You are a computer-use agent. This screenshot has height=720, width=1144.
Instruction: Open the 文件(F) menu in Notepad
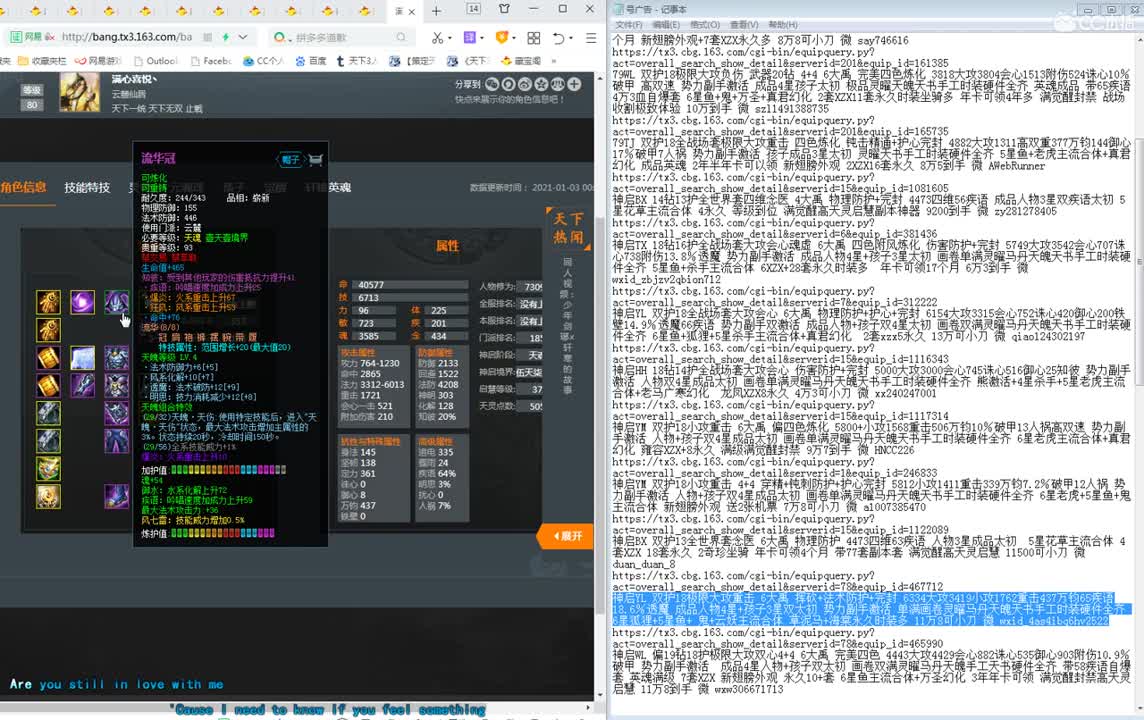coord(628,24)
